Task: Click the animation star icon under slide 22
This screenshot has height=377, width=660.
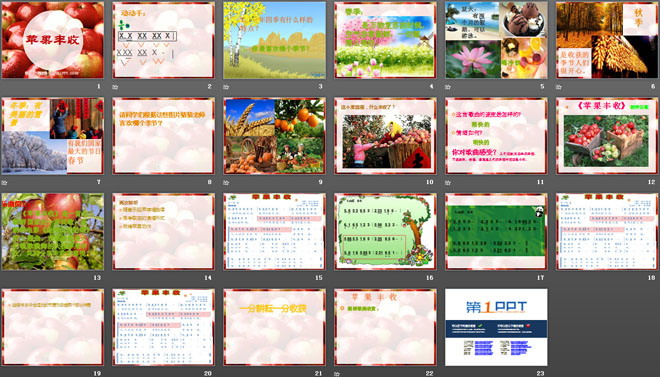Action: click(337, 374)
